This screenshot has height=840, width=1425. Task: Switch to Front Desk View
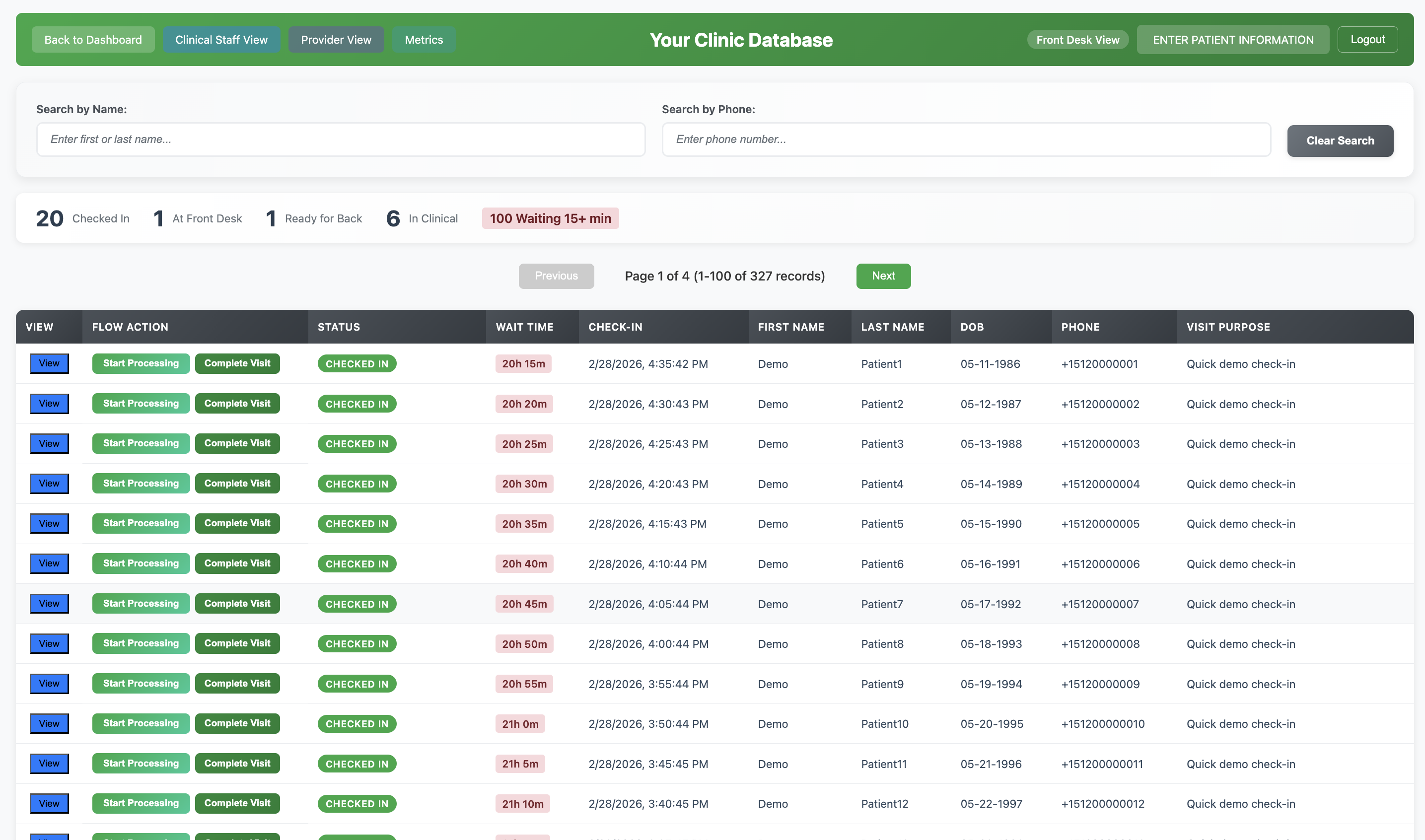coord(1077,40)
